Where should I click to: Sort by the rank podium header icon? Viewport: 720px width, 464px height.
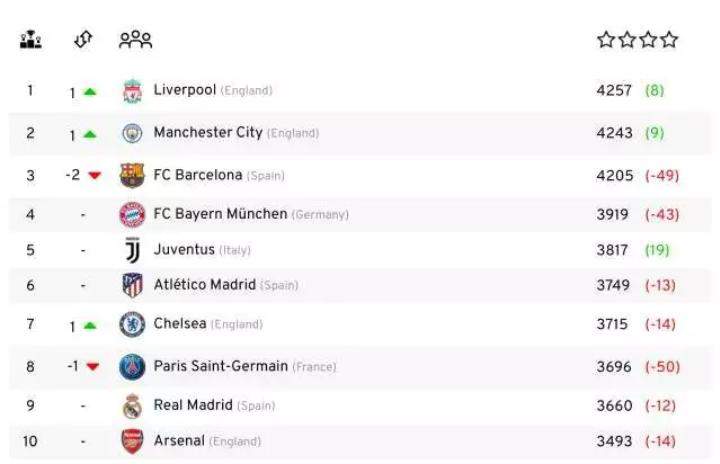(30, 40)
